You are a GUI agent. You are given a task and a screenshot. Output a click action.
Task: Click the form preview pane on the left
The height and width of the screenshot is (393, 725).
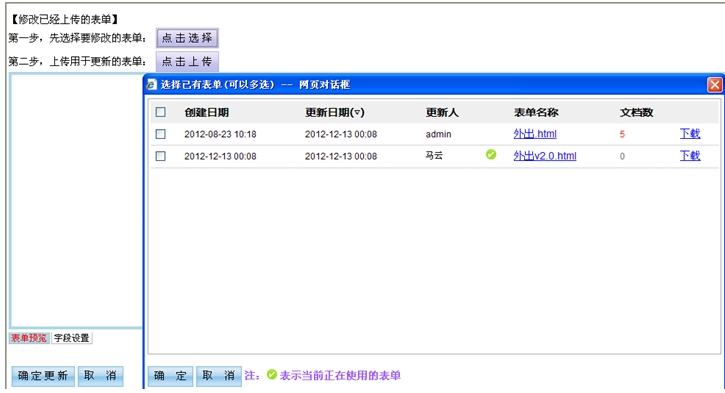[76, 200]
